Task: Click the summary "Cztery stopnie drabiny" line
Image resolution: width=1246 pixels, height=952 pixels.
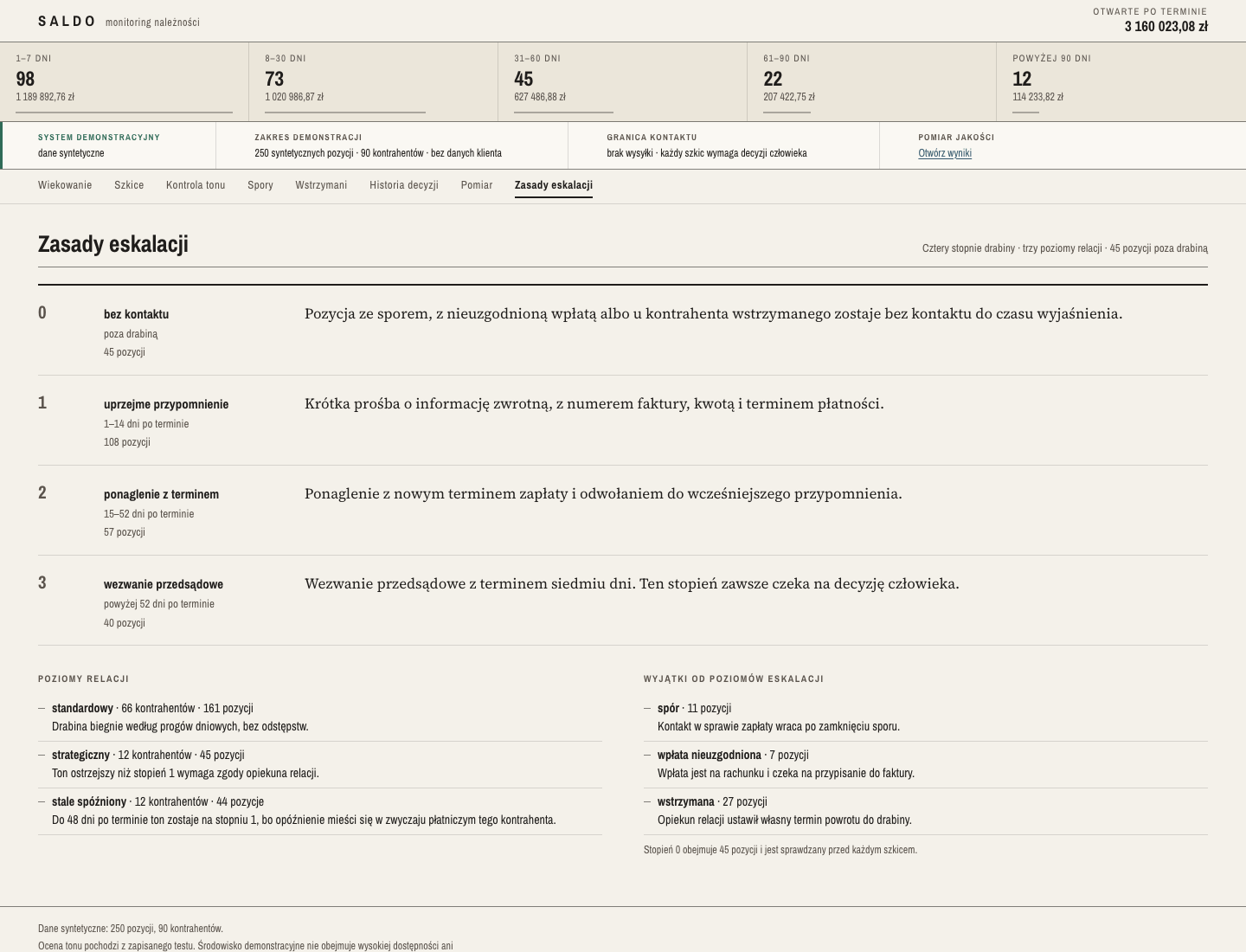Action: (1065, 248)
